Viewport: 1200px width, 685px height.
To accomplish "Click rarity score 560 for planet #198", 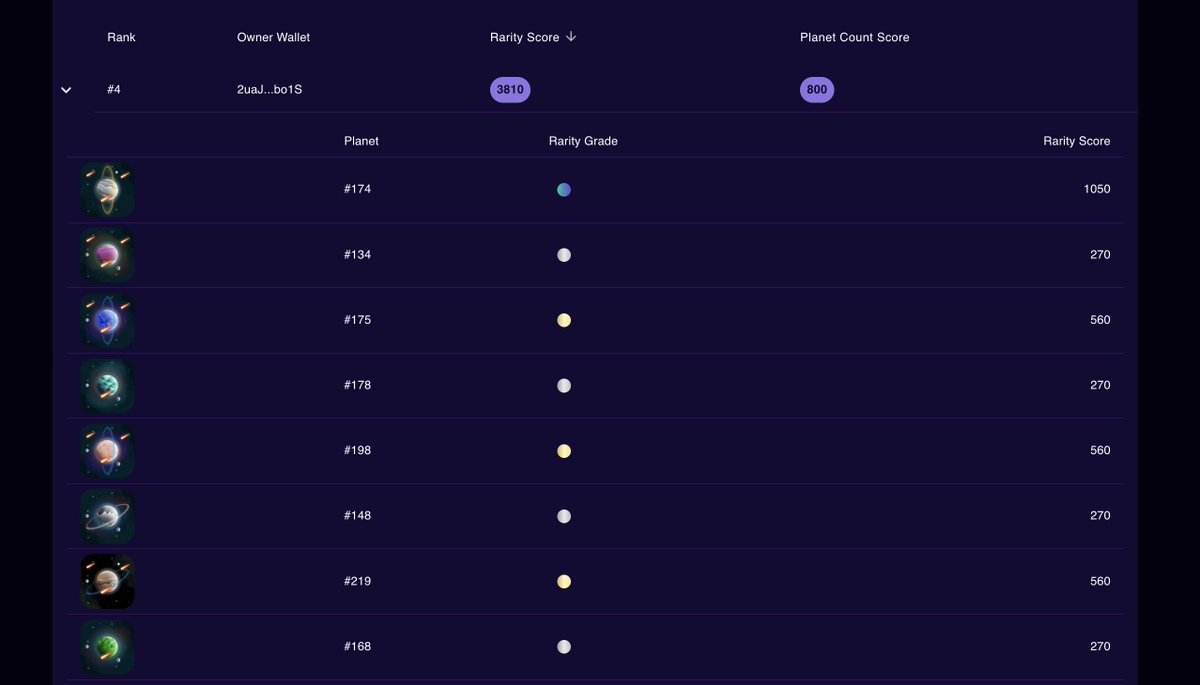I will pos(1100,450).
